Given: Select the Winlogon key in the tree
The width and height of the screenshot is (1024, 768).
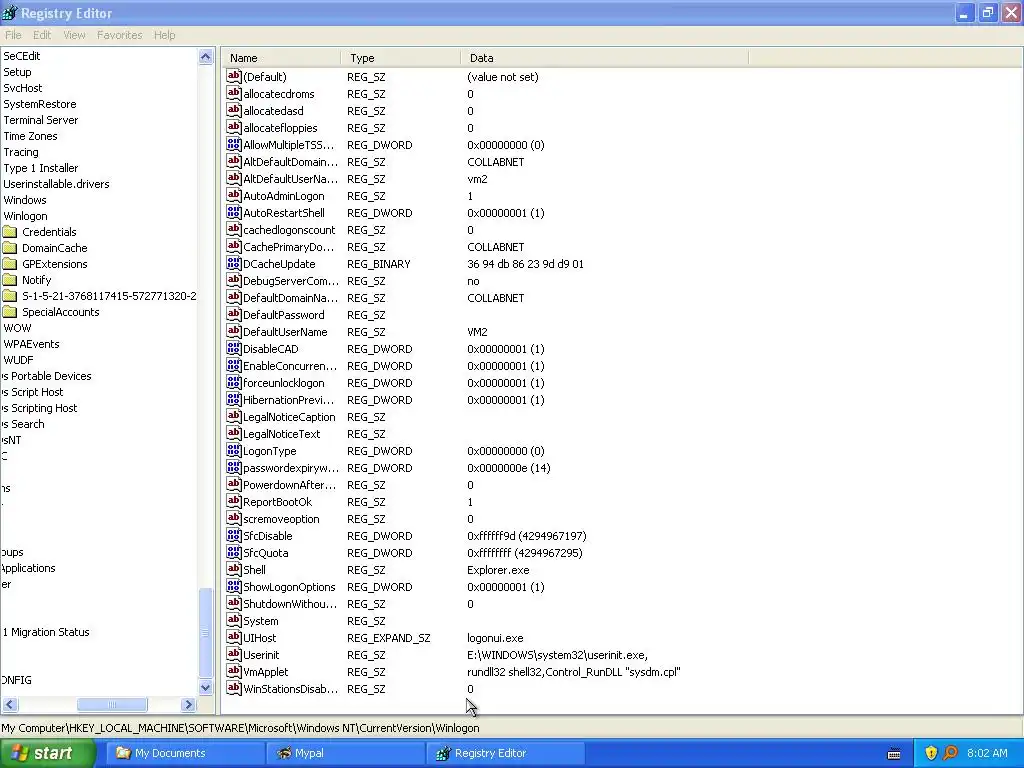Looking at the screenshot, I should (25, 216).
